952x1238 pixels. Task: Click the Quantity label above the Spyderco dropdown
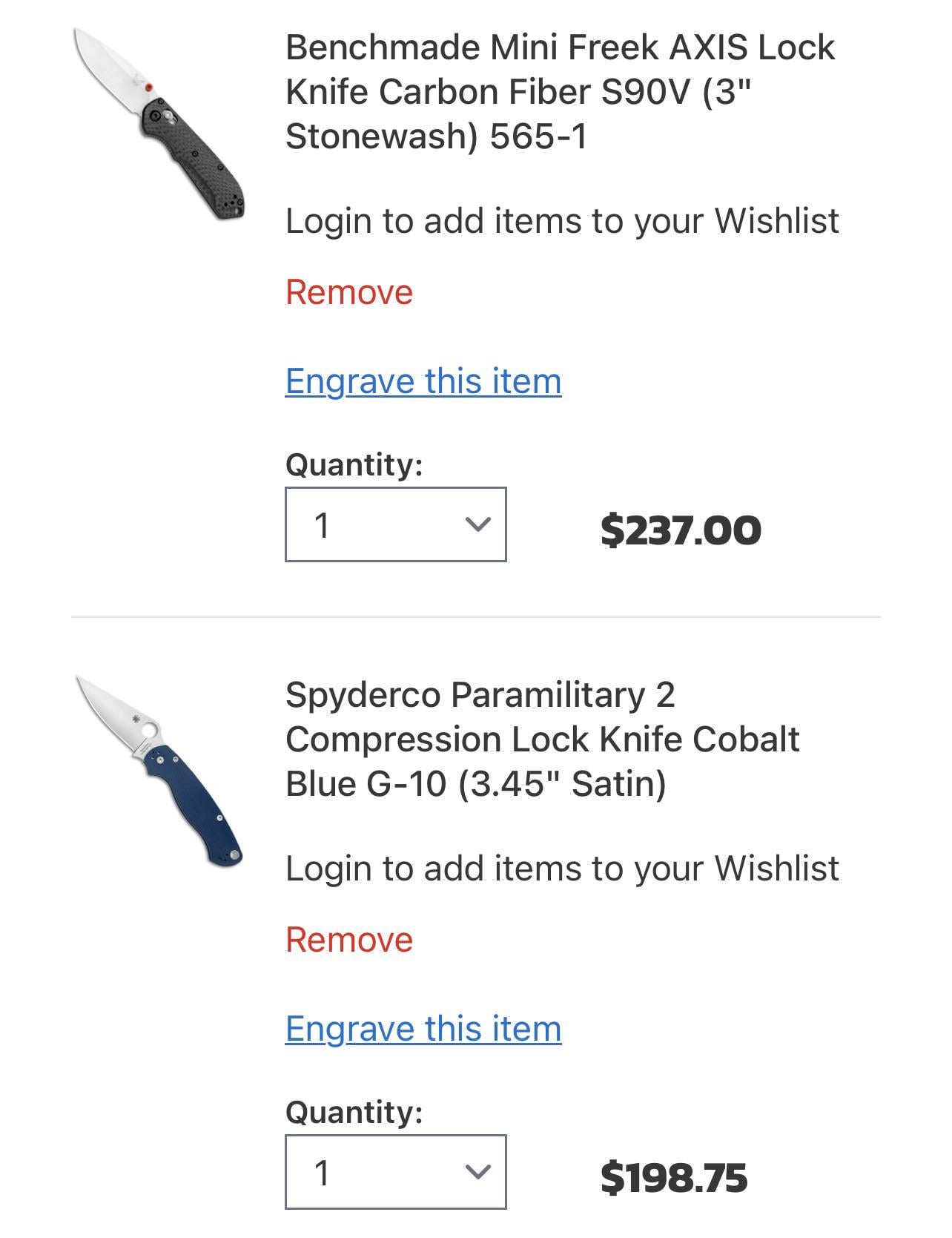[x=354, y=1113]
